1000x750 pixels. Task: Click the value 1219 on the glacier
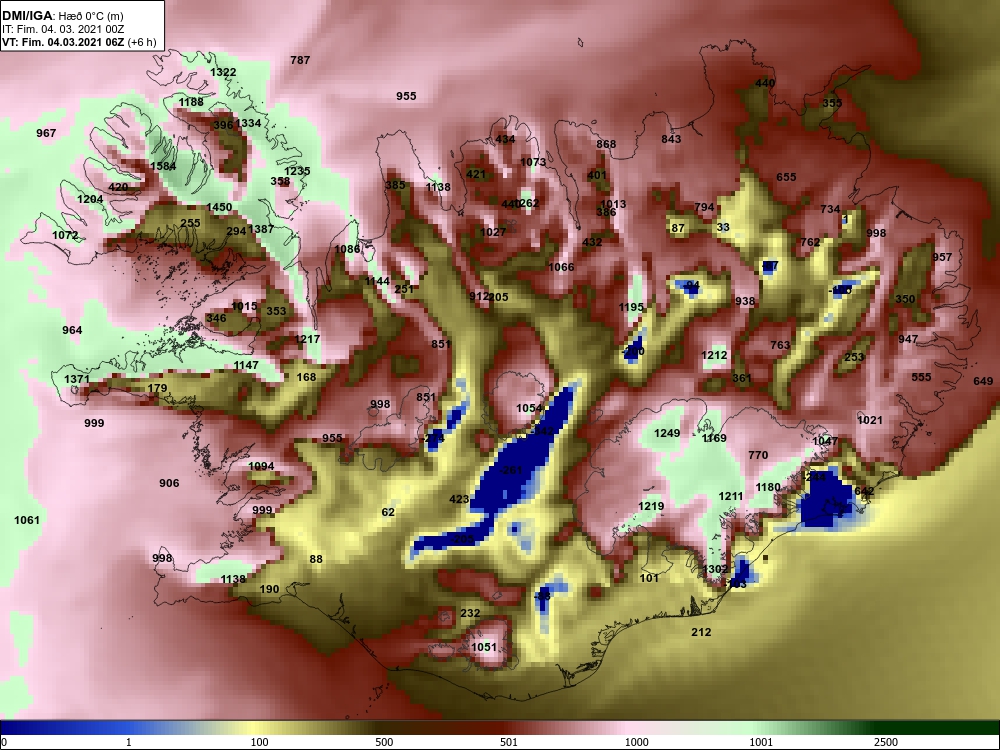pyautogui.click(x=651, y=506)
